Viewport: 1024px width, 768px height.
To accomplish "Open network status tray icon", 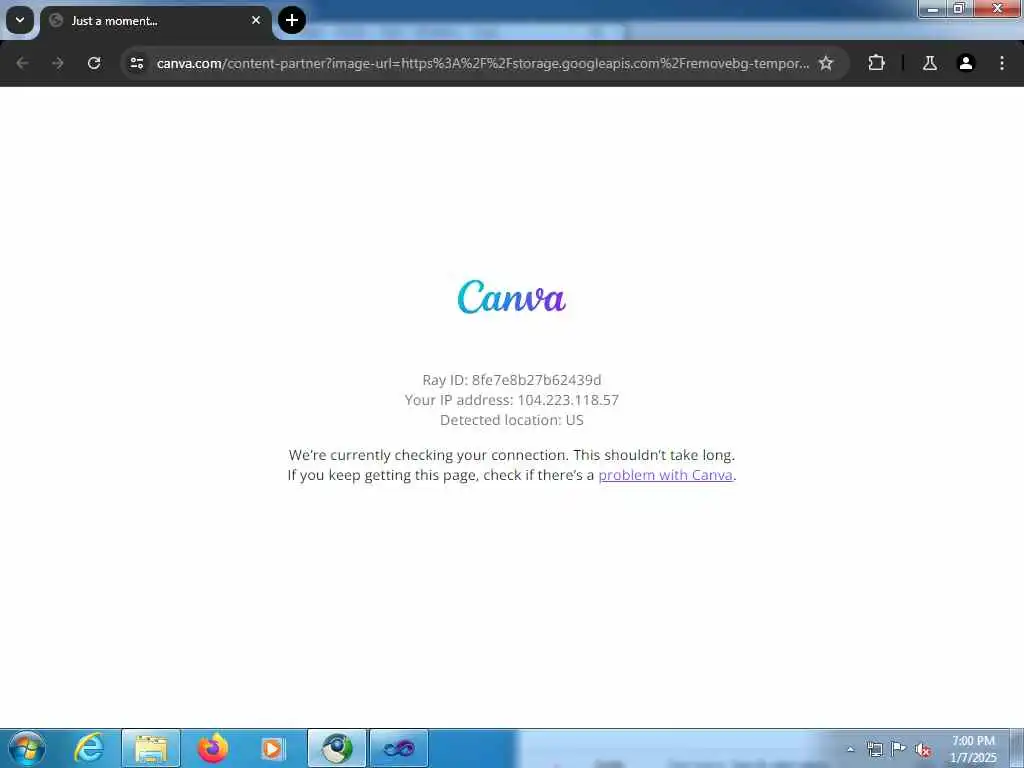I will click(874, 749).
